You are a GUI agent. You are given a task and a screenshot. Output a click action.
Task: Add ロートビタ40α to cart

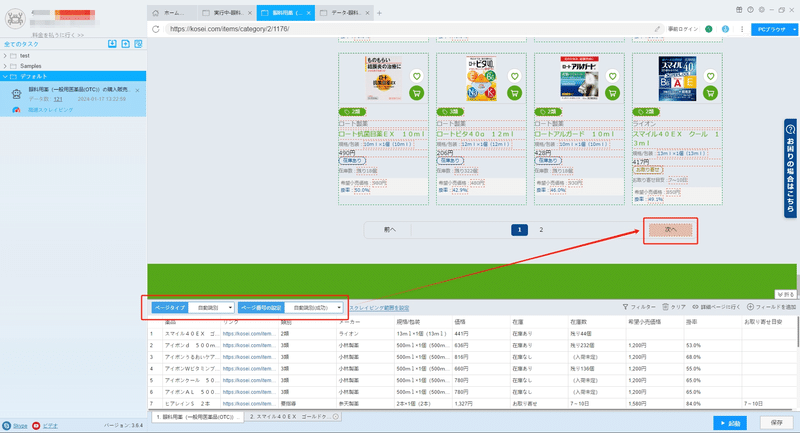point(514,93)
